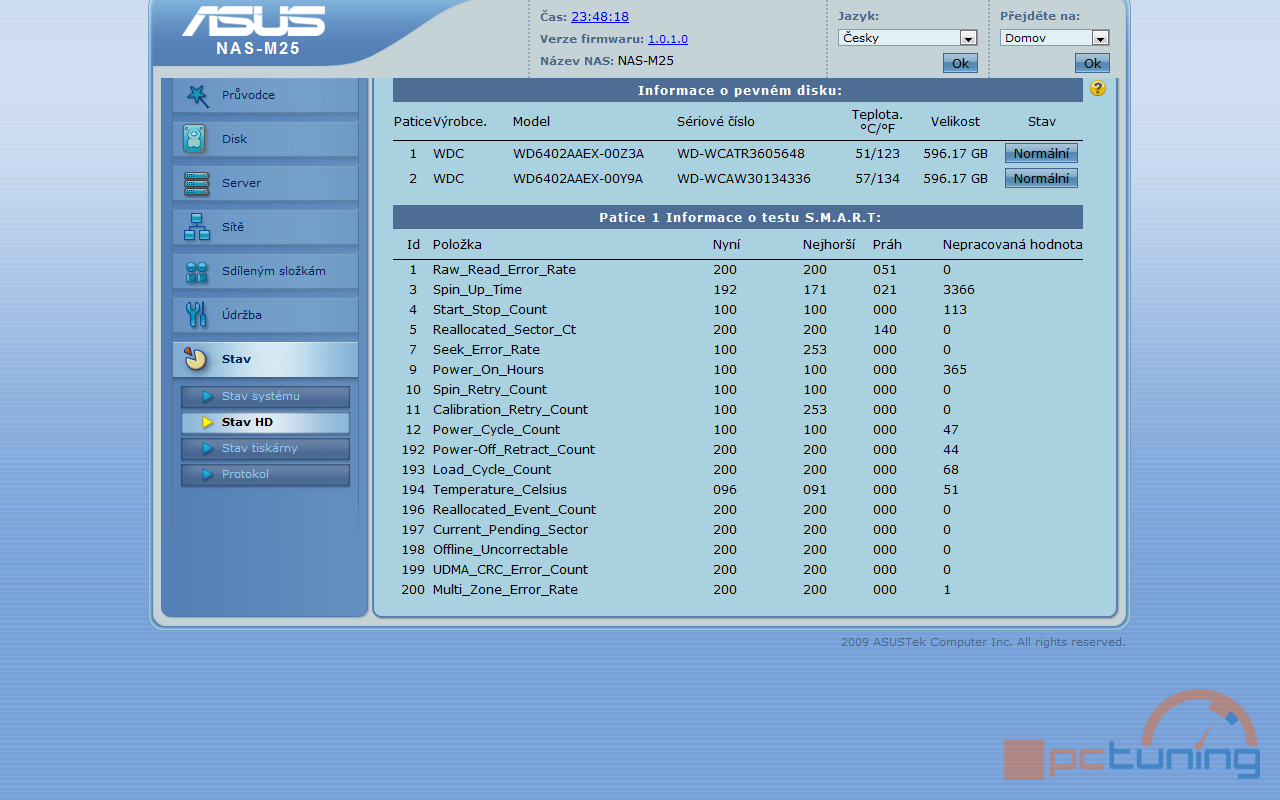Click model WD6402AAEX-00Z3A

click(x=578, y=154)
